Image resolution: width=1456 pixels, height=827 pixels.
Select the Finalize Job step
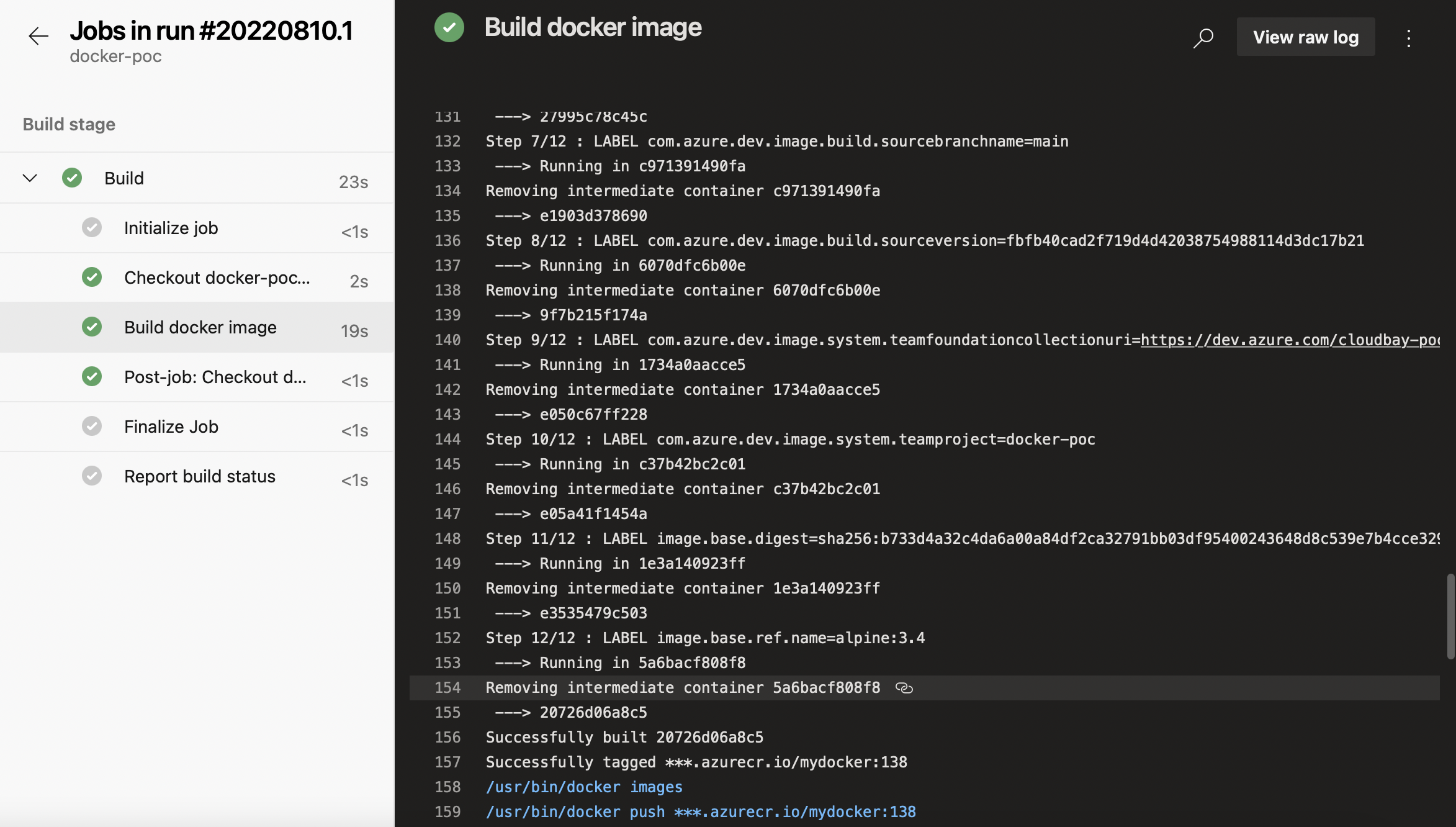click(171, 427)
